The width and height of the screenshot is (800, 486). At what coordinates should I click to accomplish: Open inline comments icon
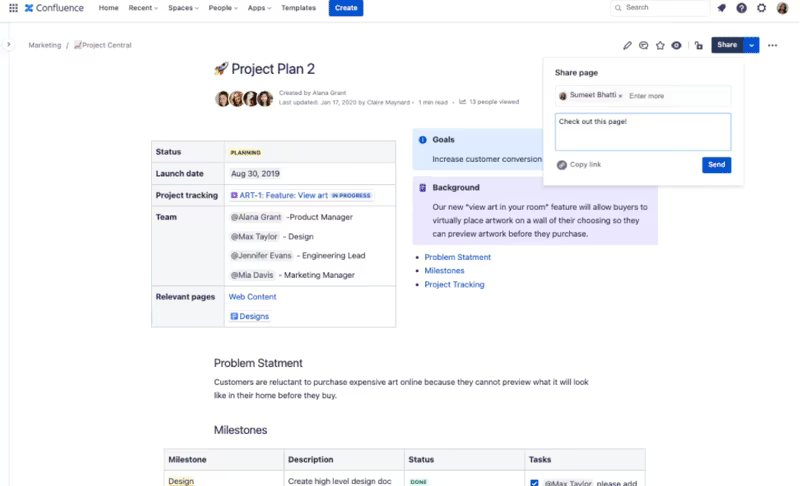643,45
